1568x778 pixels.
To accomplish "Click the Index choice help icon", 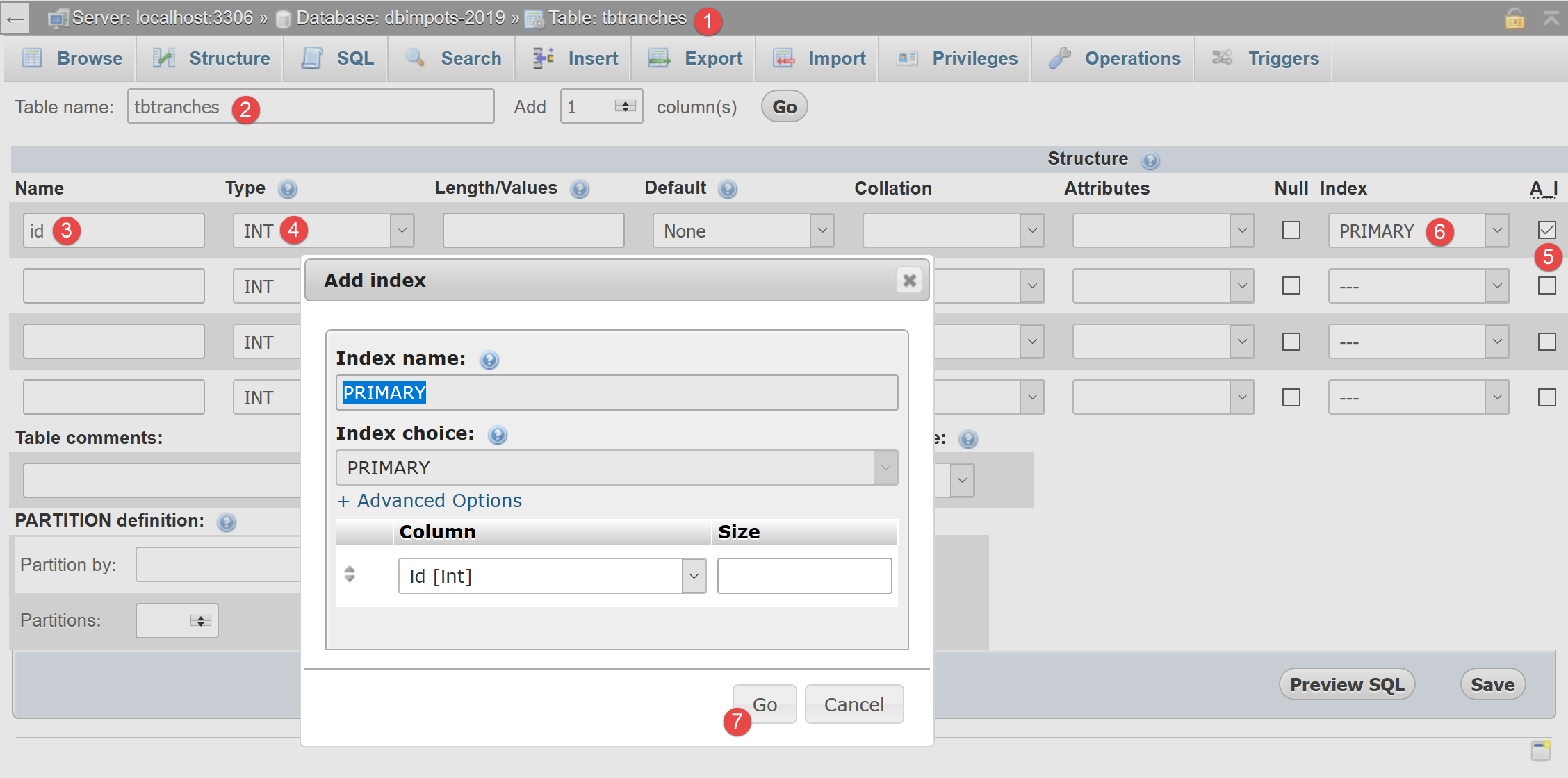I will [498, 435].
